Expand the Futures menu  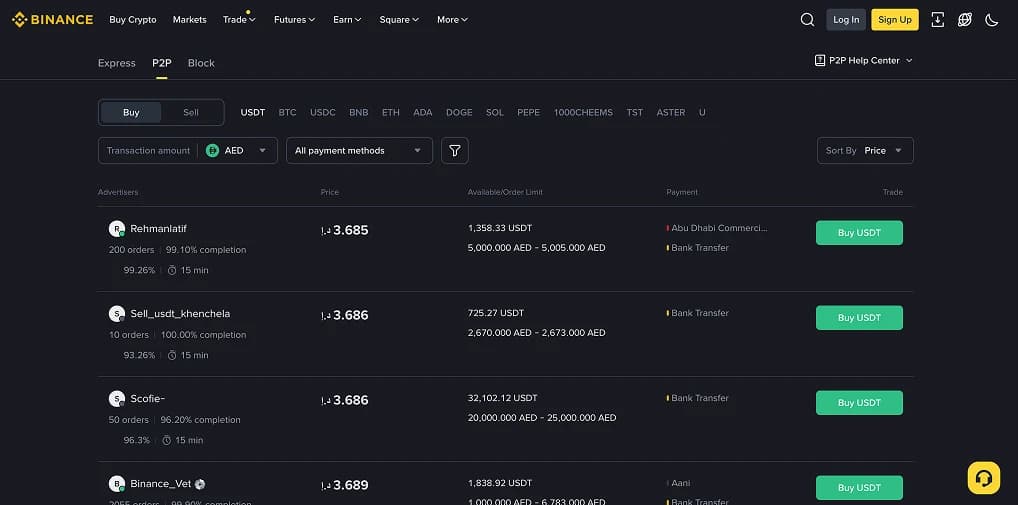click(295, 19)
